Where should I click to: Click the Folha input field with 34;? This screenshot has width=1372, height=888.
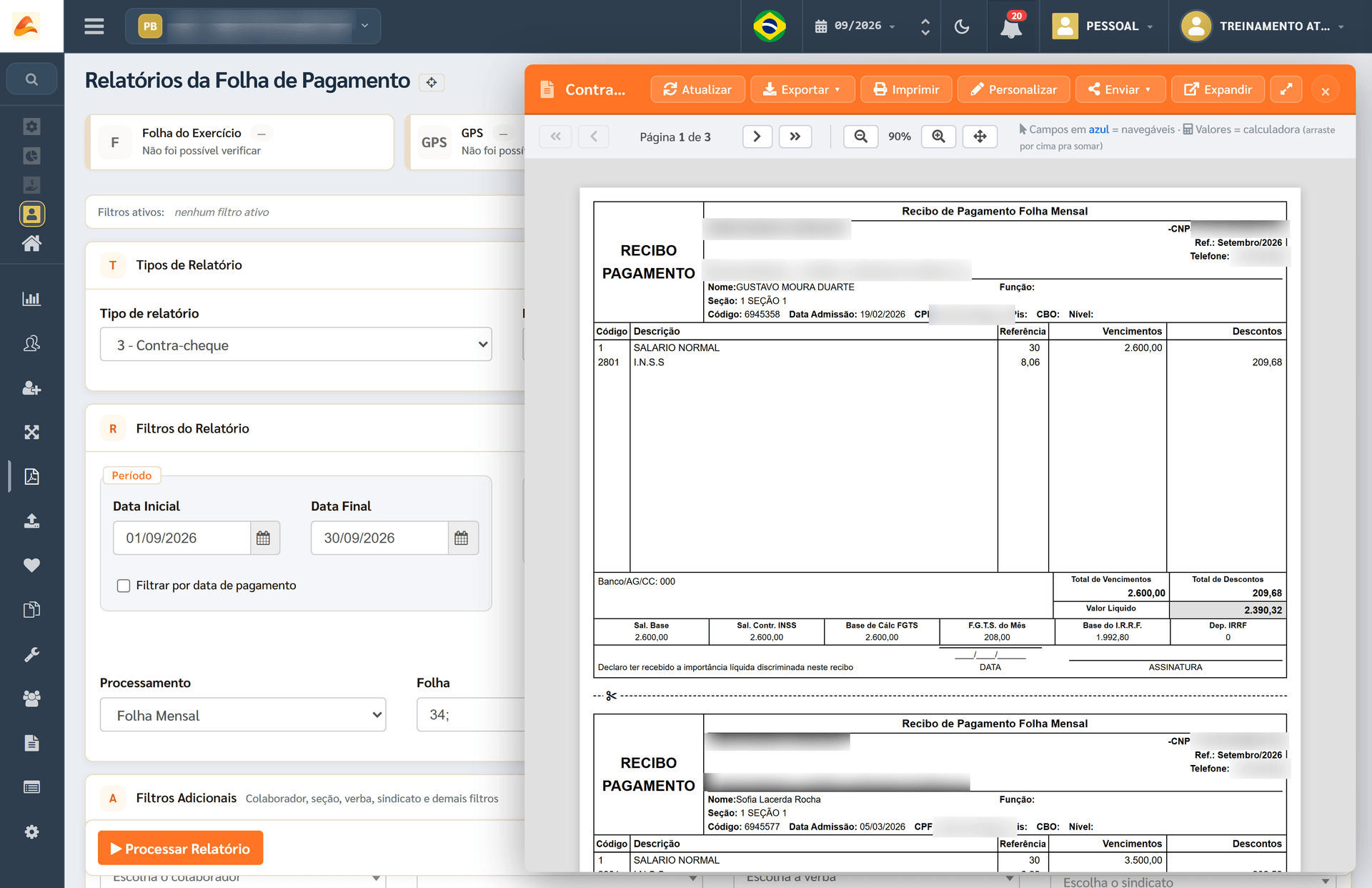tap(472, 715)
